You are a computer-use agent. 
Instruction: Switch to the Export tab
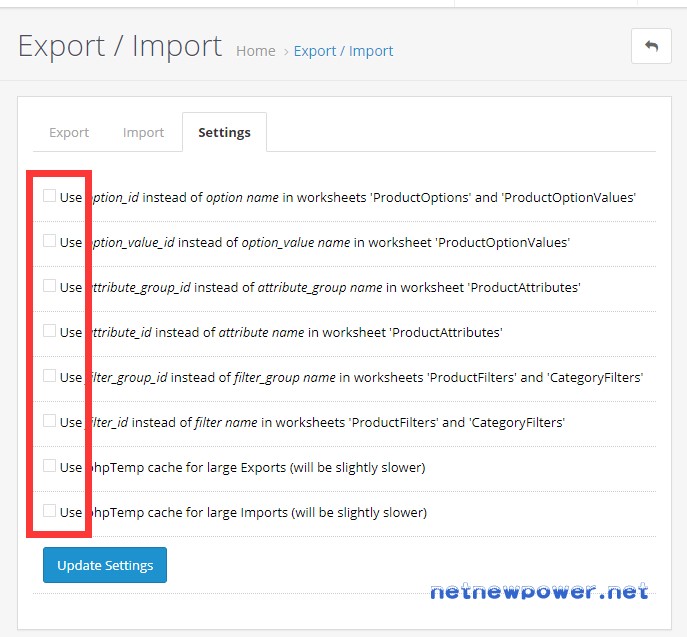(69, 132)
